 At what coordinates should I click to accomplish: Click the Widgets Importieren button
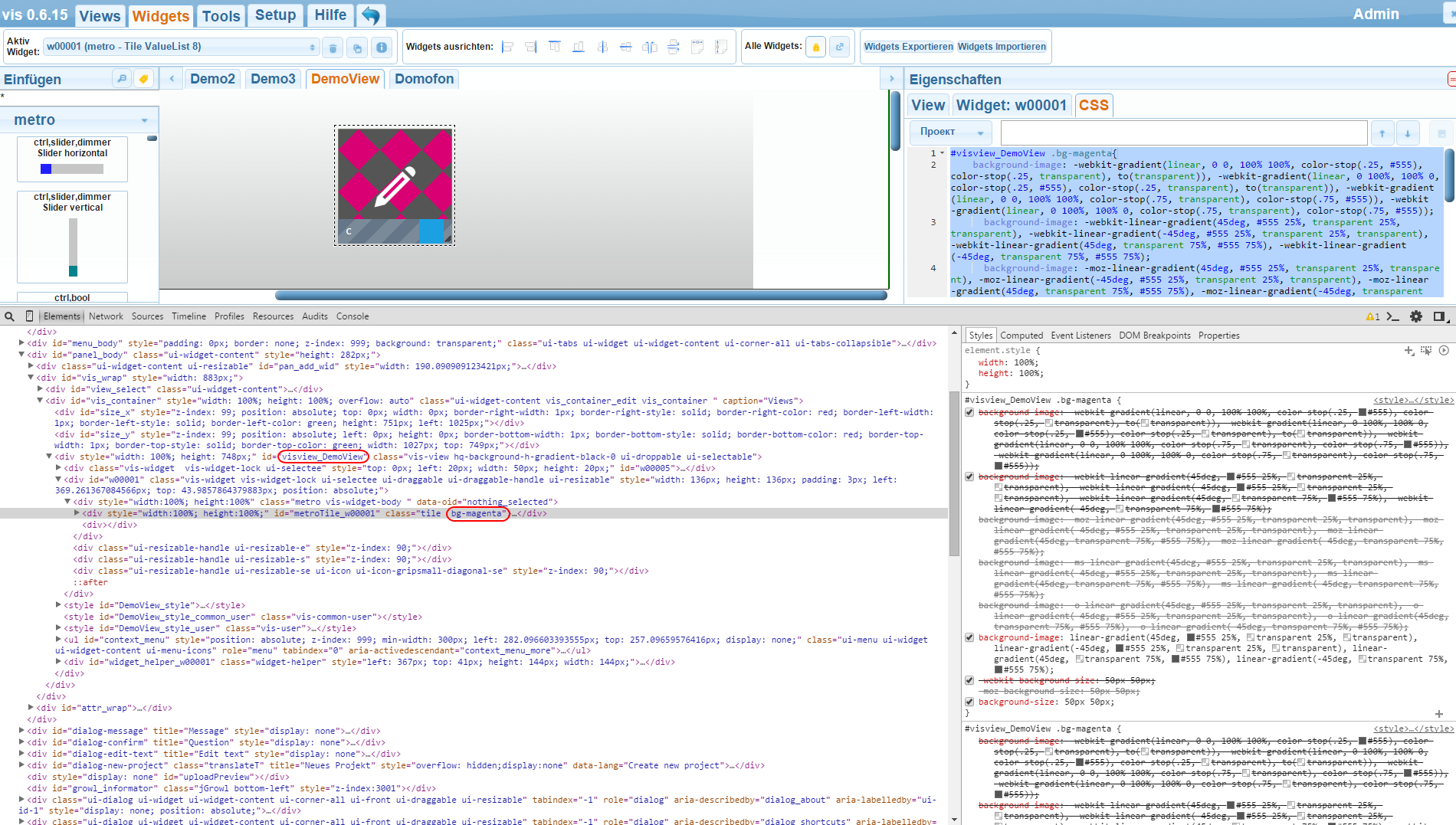pyautogui.click(x=1002, y=47)
